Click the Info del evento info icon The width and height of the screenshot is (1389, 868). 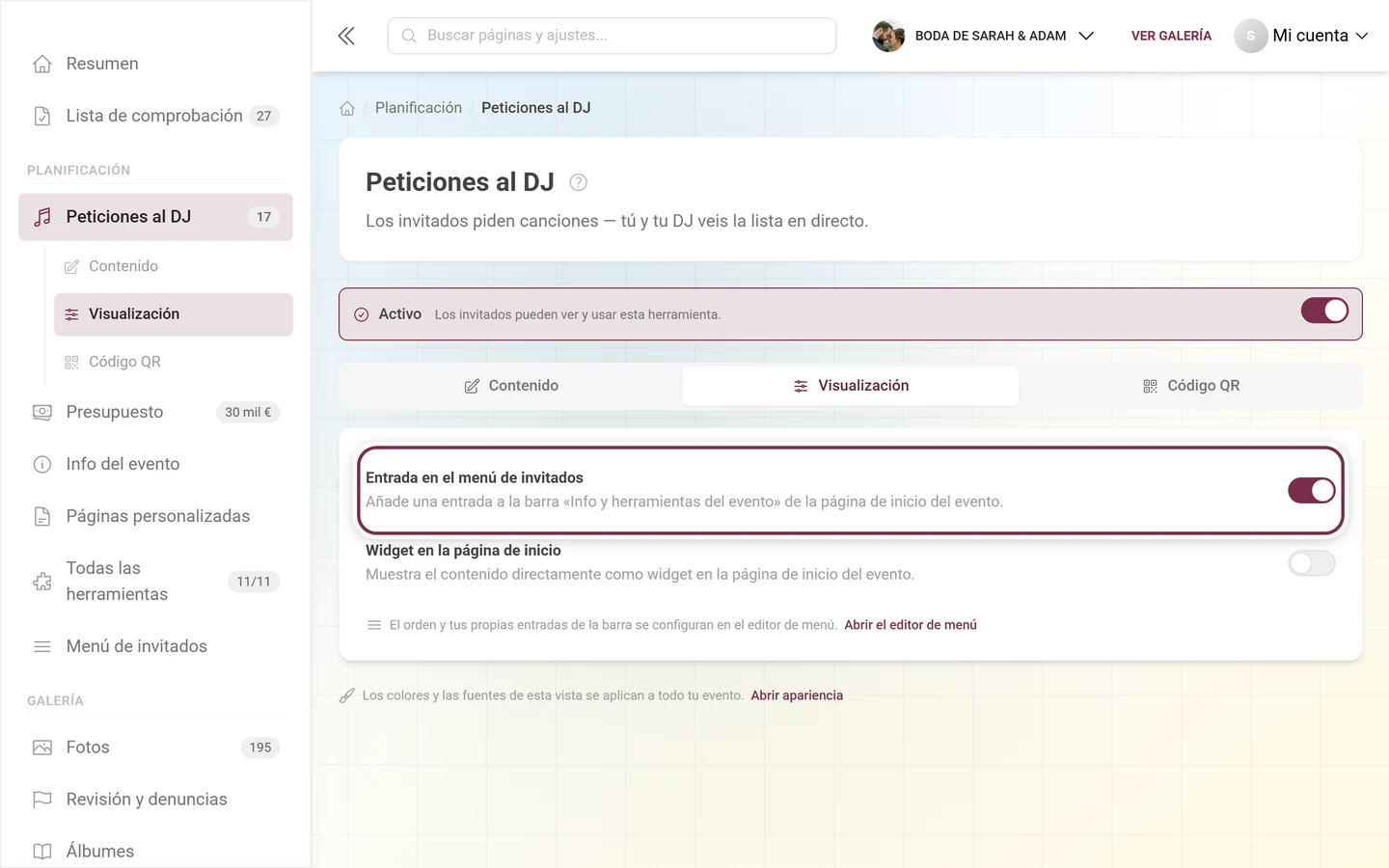42,464
